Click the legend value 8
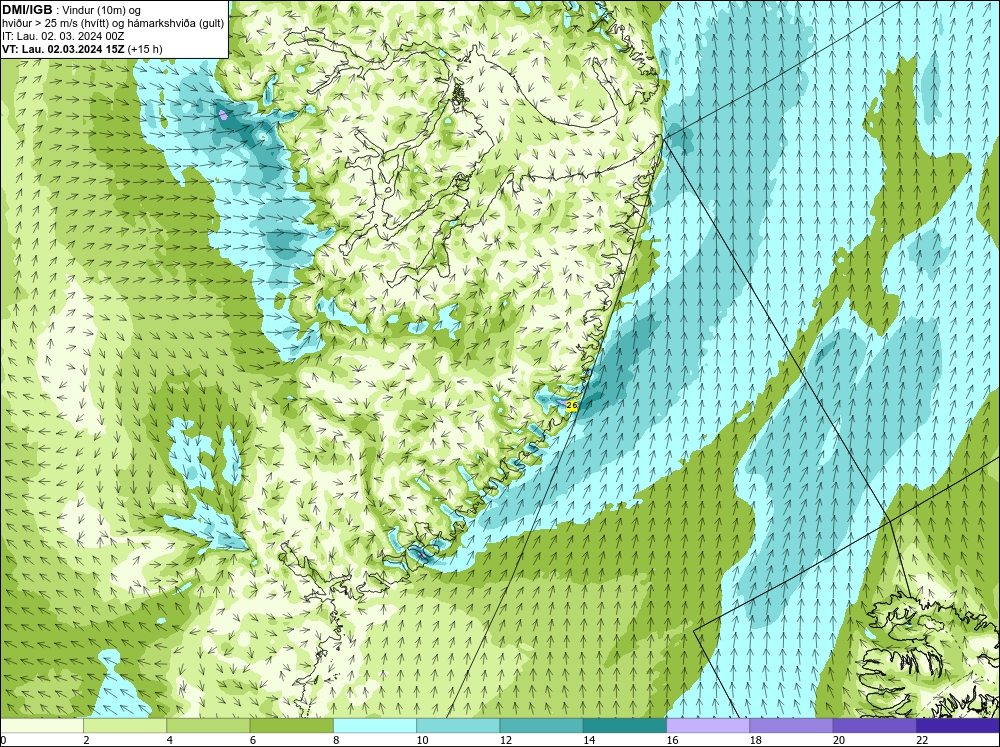Viewport: 1000px width, 747px height. pos(336,740)
